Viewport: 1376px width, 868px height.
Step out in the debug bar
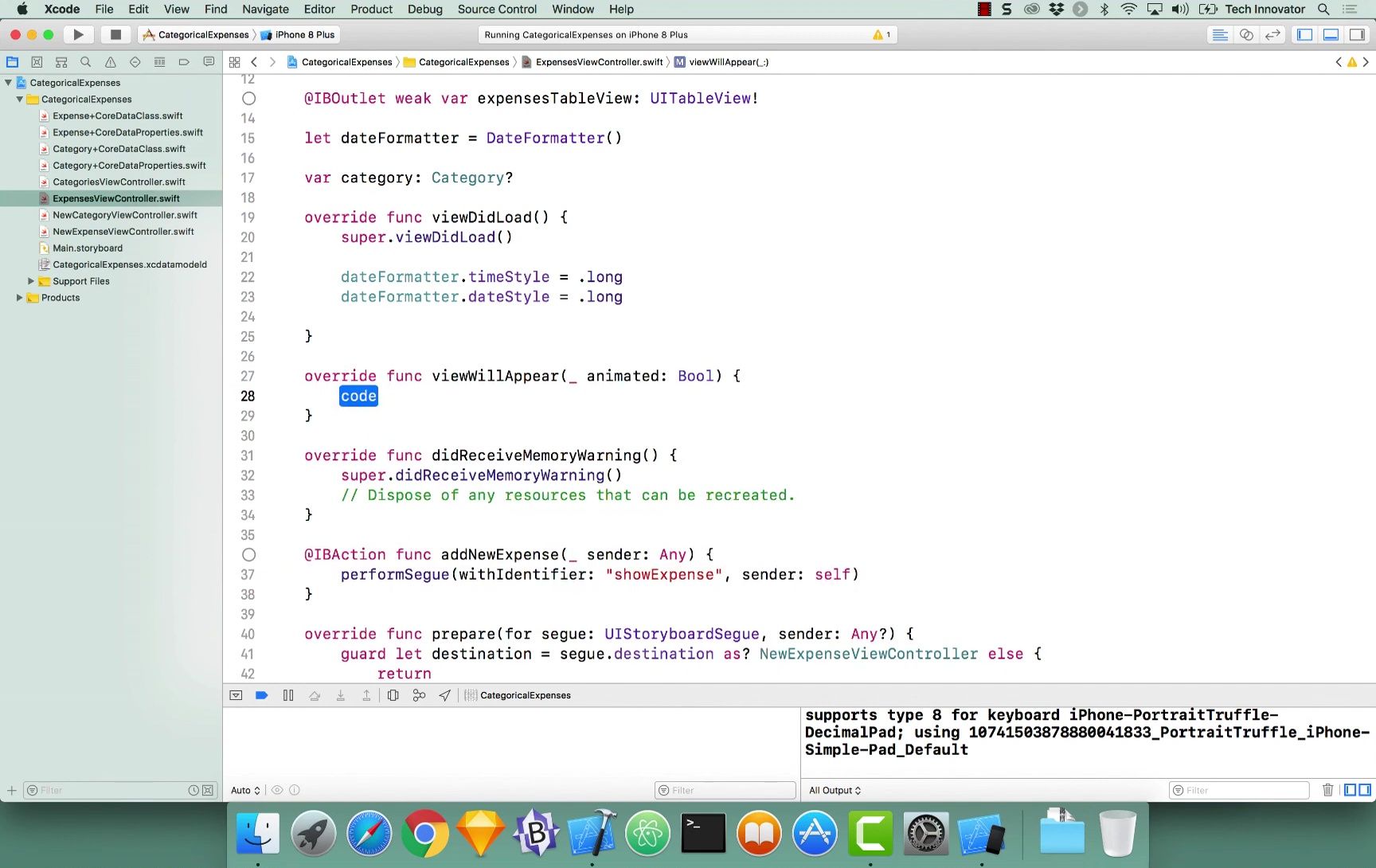point(366,695)
